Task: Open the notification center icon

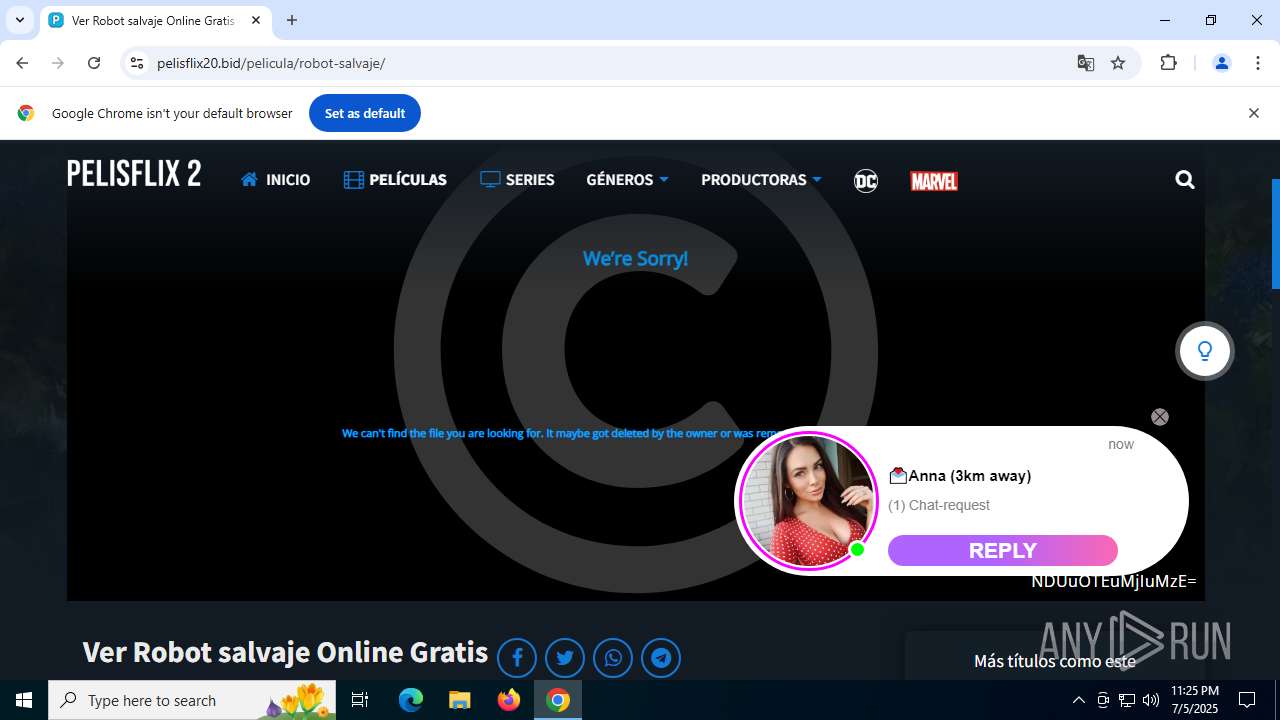Action: click(1247, 700)
